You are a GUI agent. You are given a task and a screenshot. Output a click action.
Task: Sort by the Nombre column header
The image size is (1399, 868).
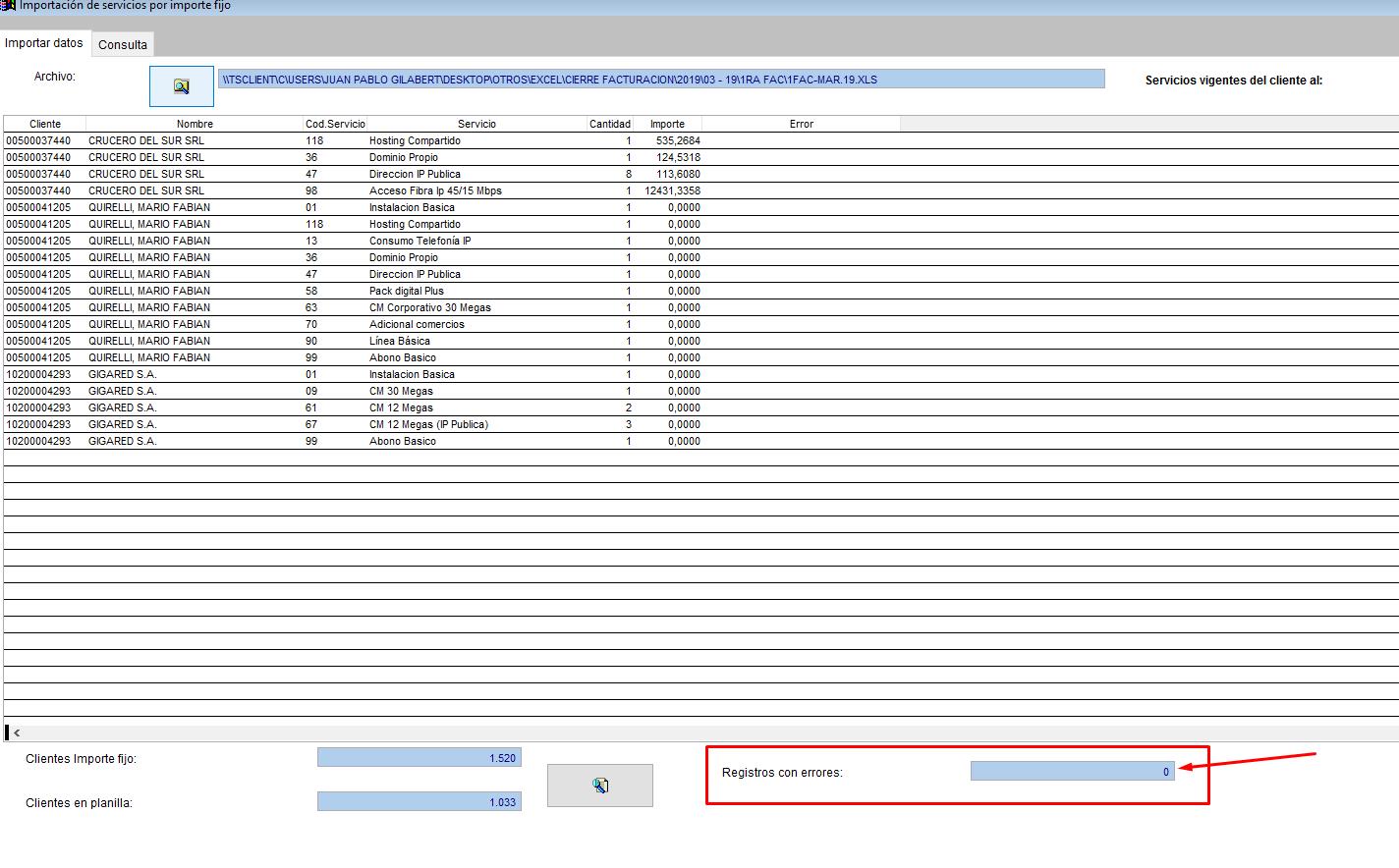(x=195, y=124)
